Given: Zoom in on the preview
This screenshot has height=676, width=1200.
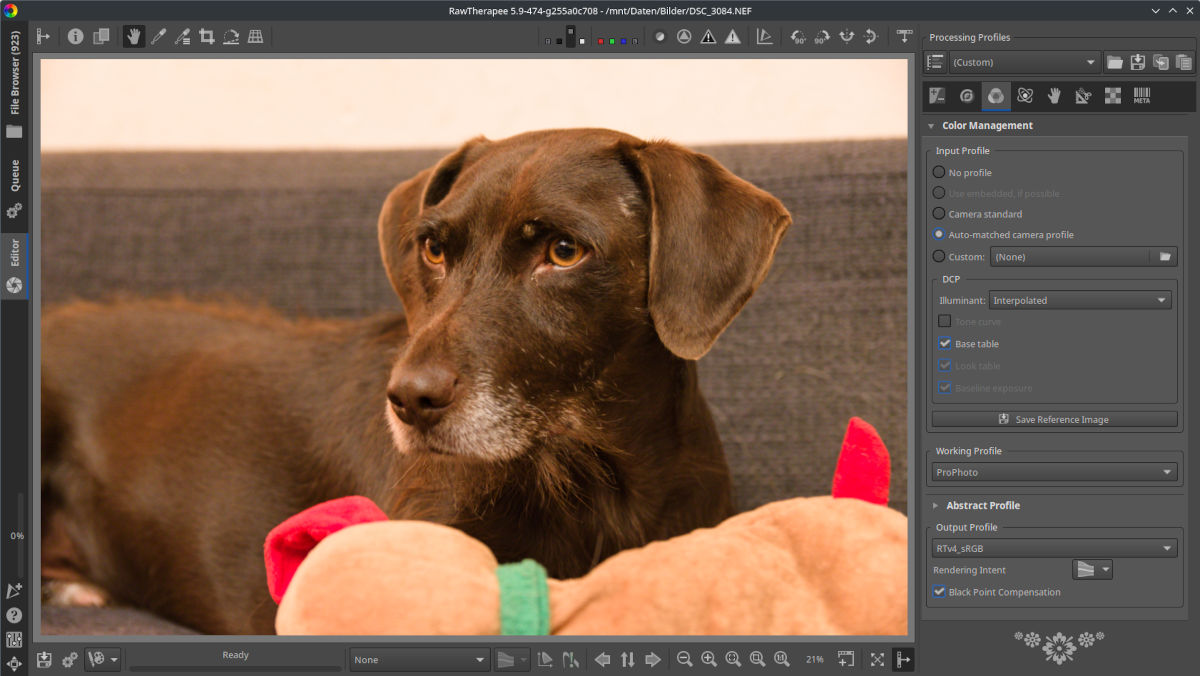Looking at the screenshot, I should pos(709,659).
